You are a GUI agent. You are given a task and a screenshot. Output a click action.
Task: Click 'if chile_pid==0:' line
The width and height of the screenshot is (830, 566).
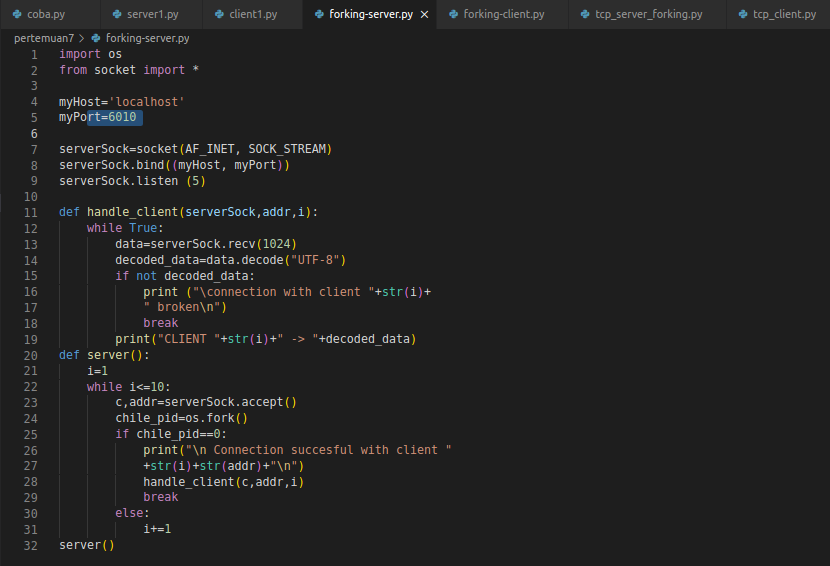171,434
